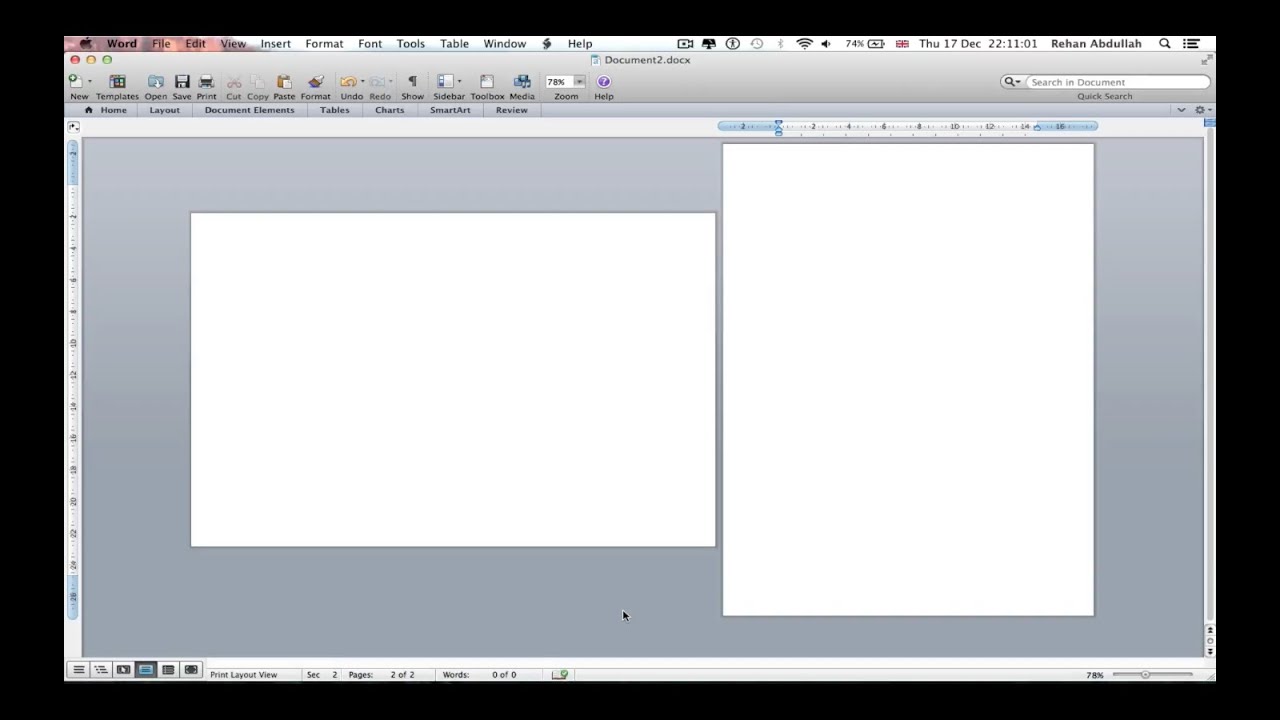1280x720 pixels.
Task: Click the Undo arrow icon
Action: 347,81
